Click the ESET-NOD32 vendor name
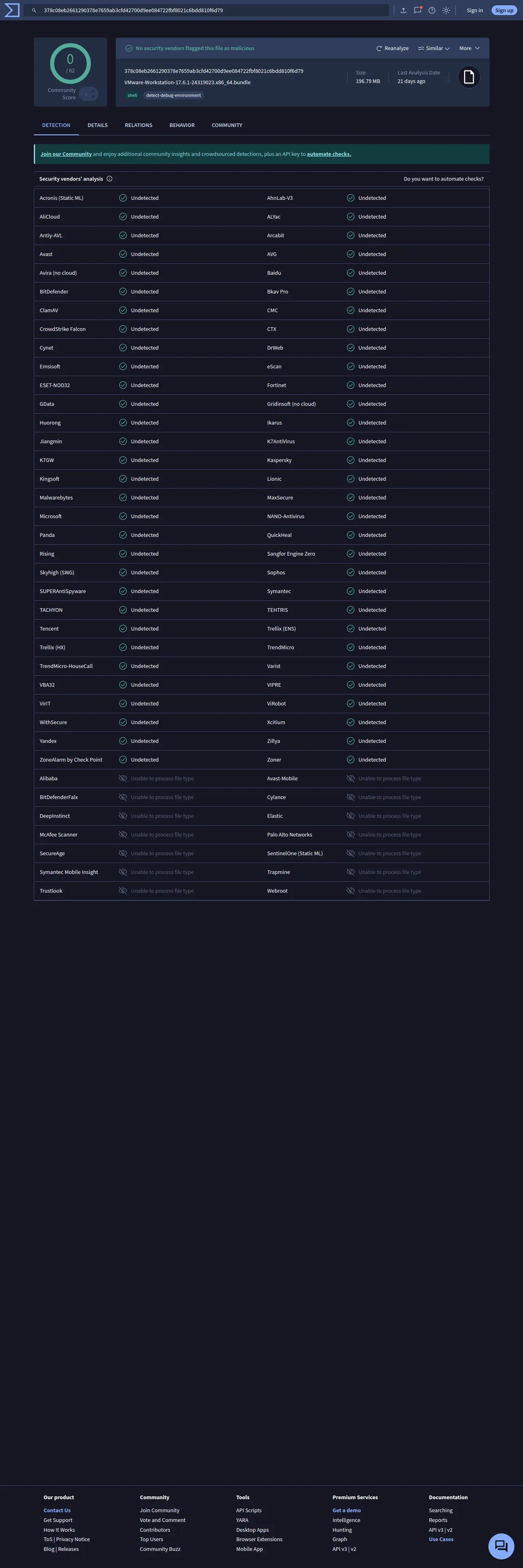This screenshot has height=1568, width=523. coord(55,385)
